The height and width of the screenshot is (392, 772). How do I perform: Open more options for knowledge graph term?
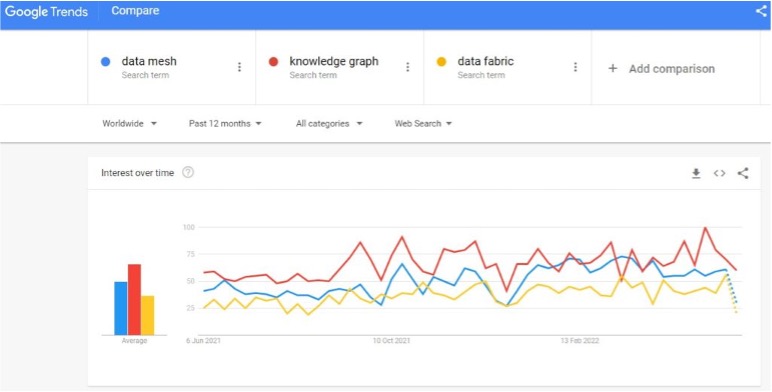tap(407, 67)
